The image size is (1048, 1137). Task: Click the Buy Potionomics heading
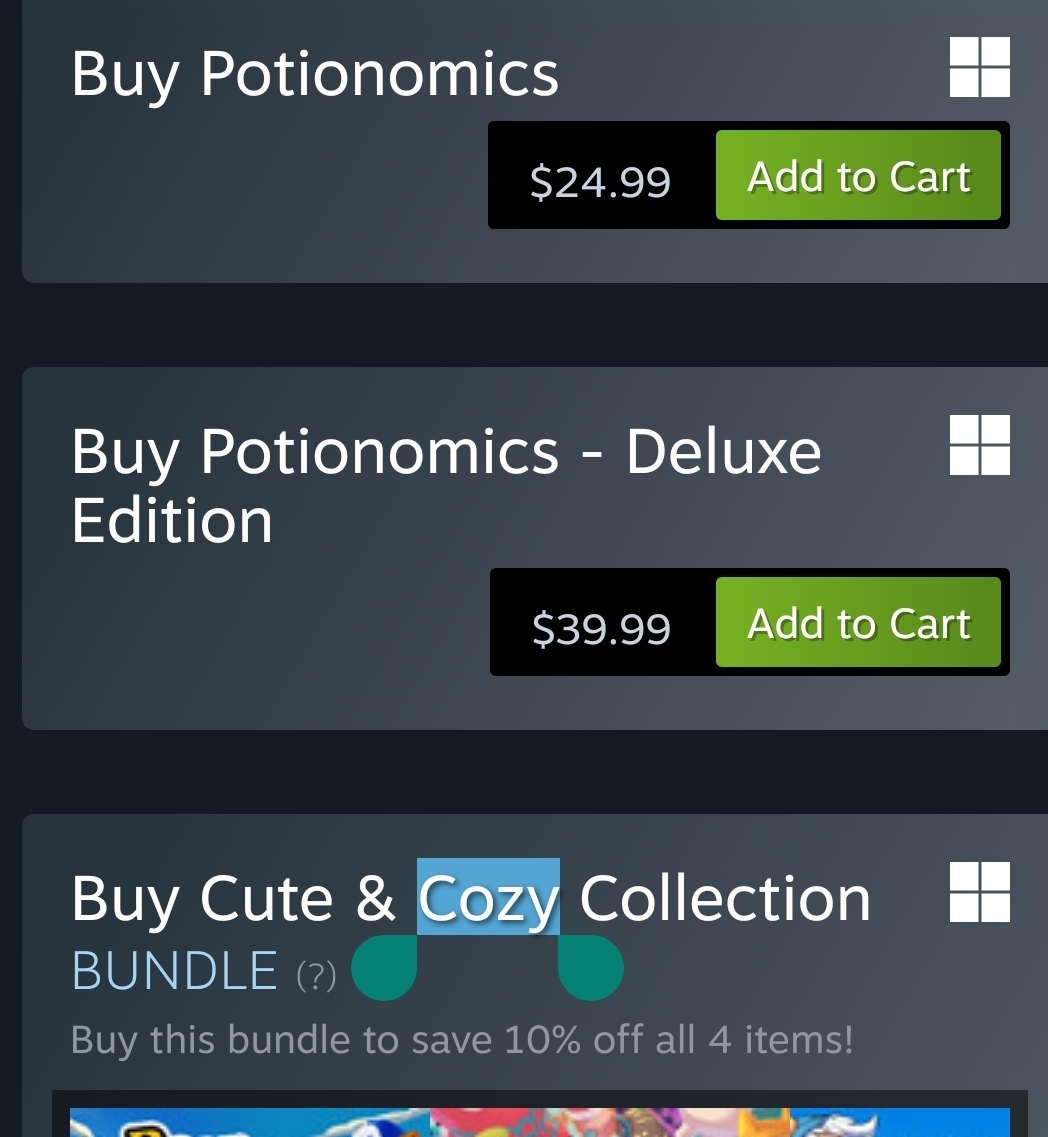315,73
